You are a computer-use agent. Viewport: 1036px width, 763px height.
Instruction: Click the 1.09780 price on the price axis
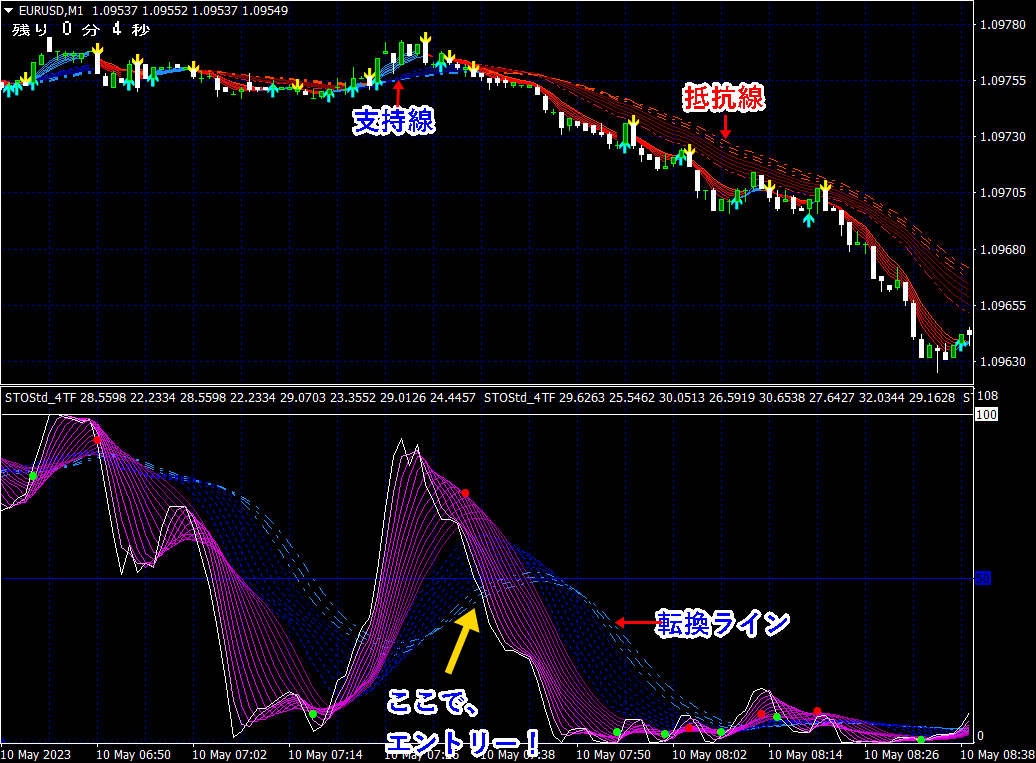point(1003,25)
